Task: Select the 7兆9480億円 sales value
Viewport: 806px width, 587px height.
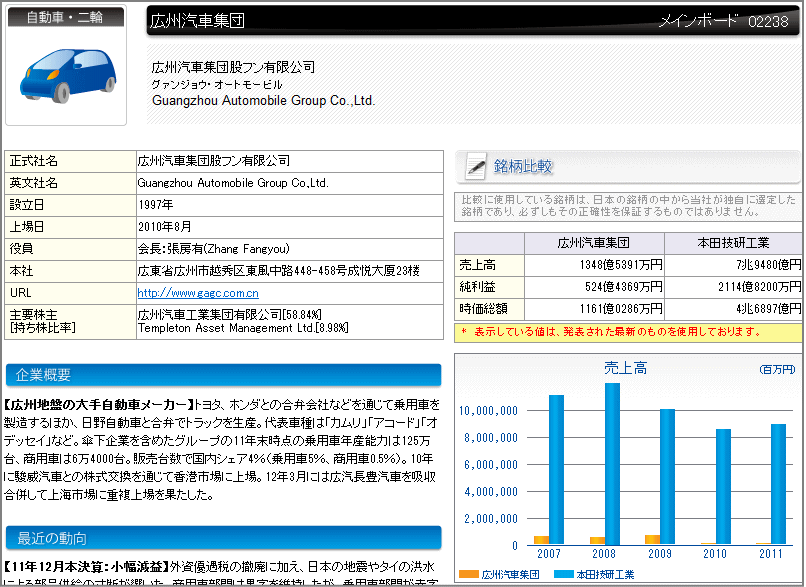Action: [x=769, y=265]
